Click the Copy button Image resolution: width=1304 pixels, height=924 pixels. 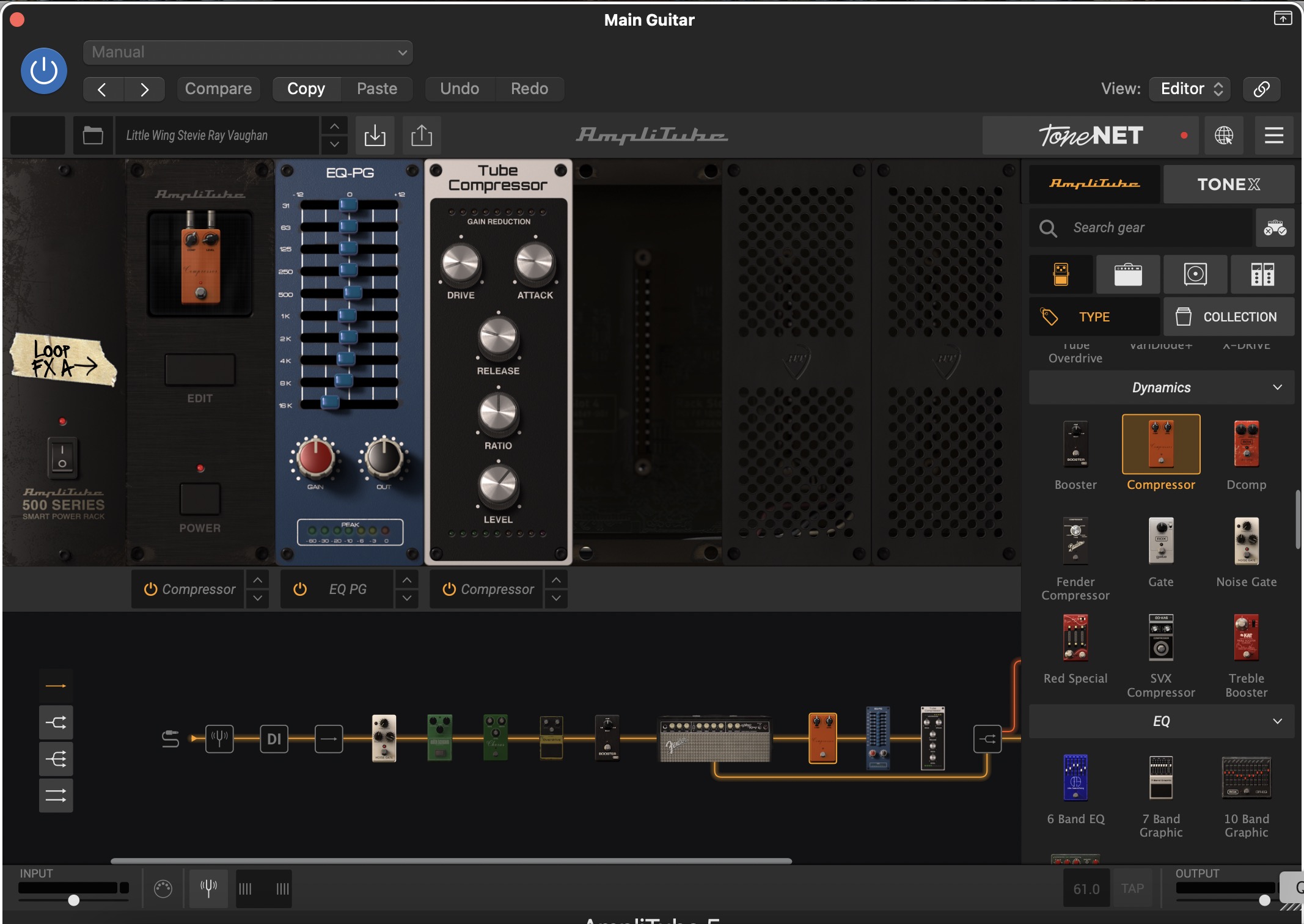(x=306, y=89)
